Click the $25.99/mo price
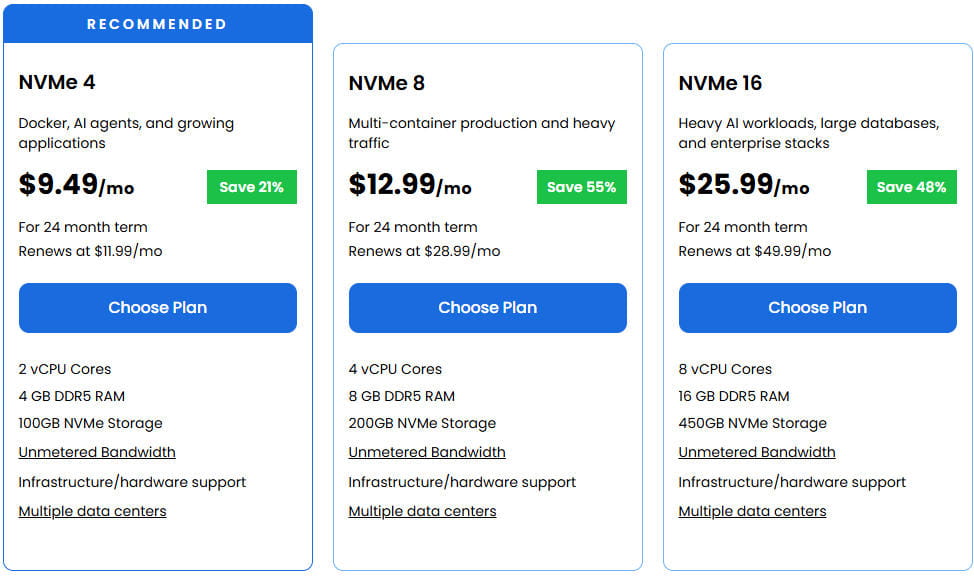 [744, 185]
